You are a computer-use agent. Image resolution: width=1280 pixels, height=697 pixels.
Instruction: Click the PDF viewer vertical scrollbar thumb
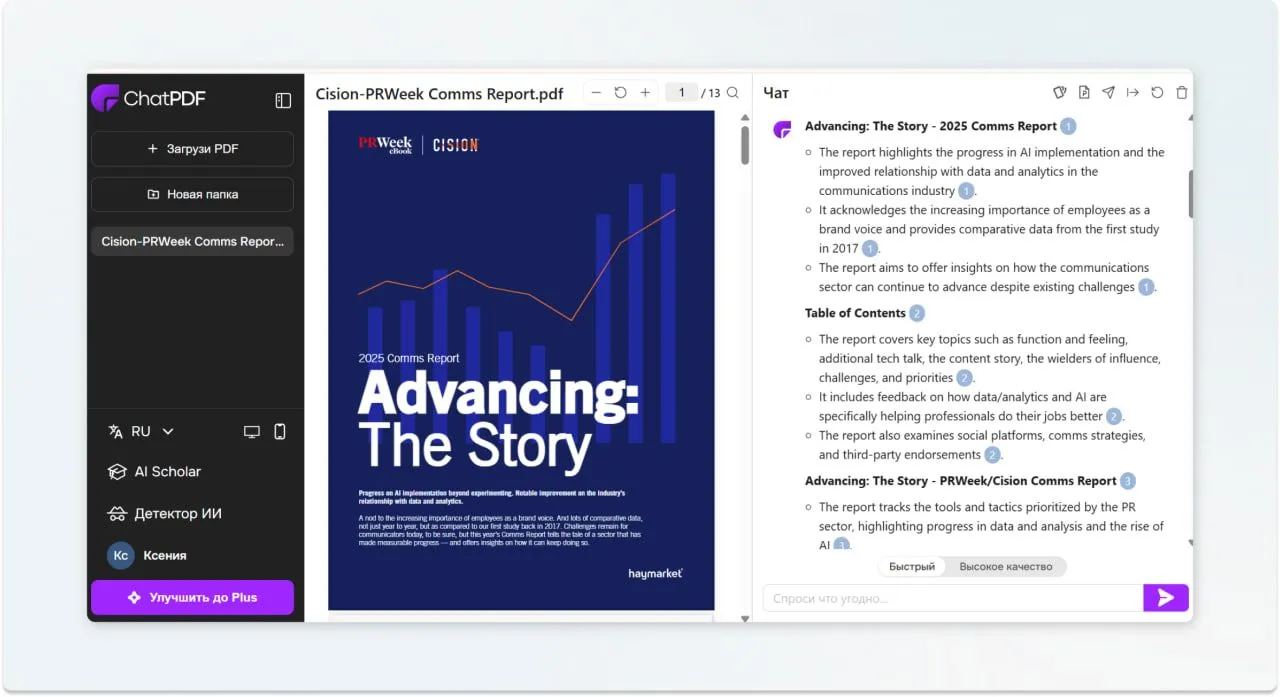click(744, 143)
